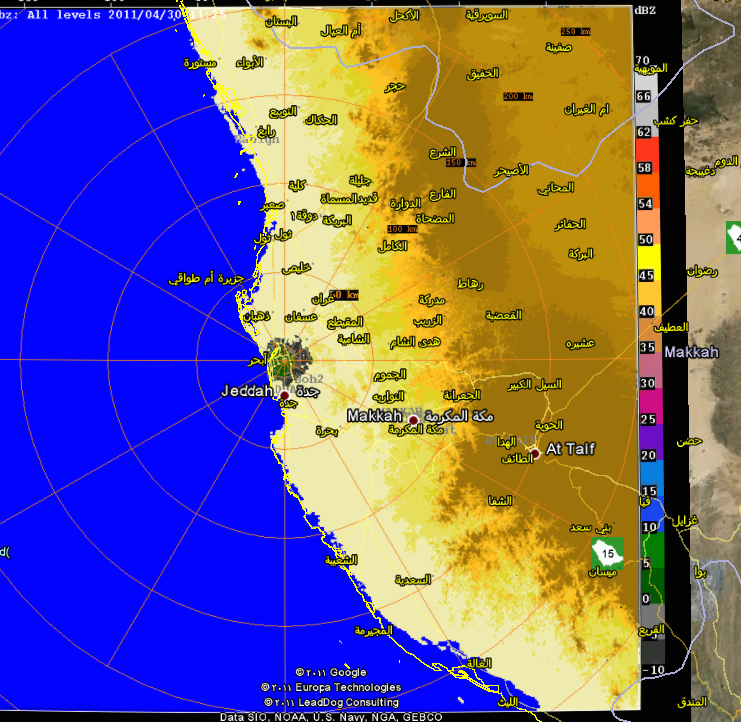The image size is (741, 722).
Task: Click the "المجيرمة" coastal label
Action: tap(373, 630)
